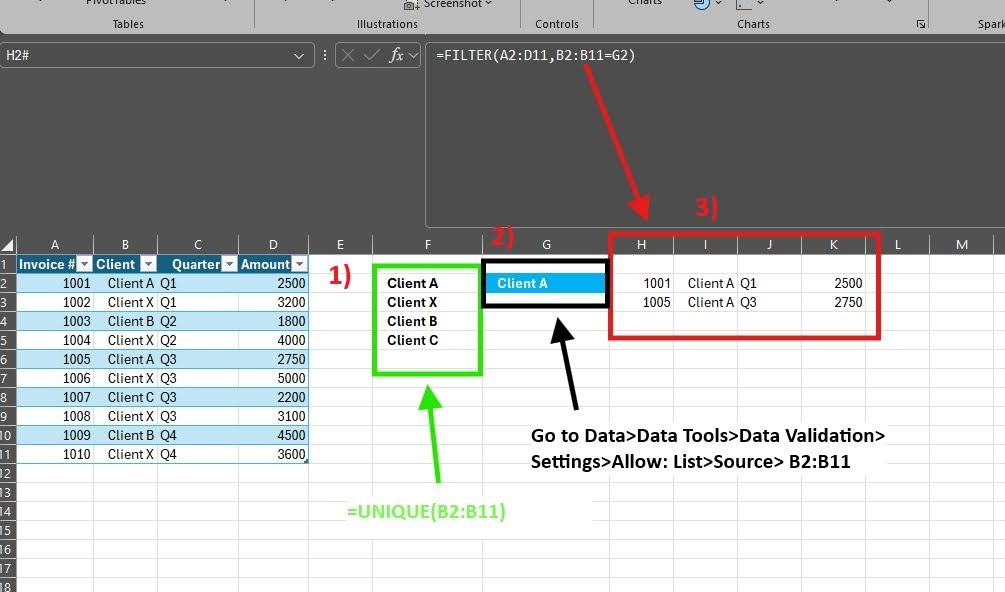The width and height of the screenshot is (1005, 592).
Task: Click the Select All corner triangle
Action: click(x=8, y=245)
